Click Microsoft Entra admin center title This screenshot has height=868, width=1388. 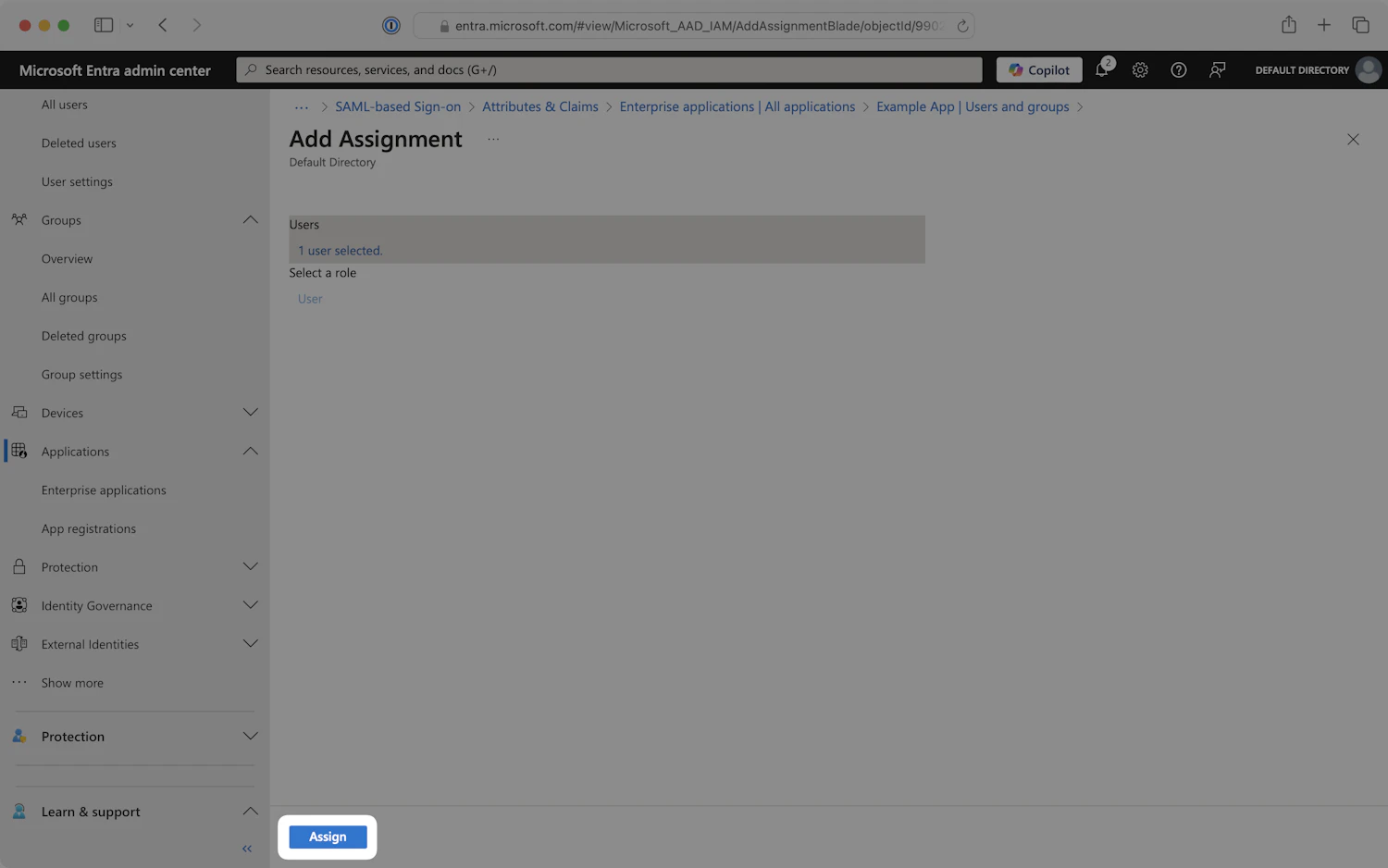point(115,70)
